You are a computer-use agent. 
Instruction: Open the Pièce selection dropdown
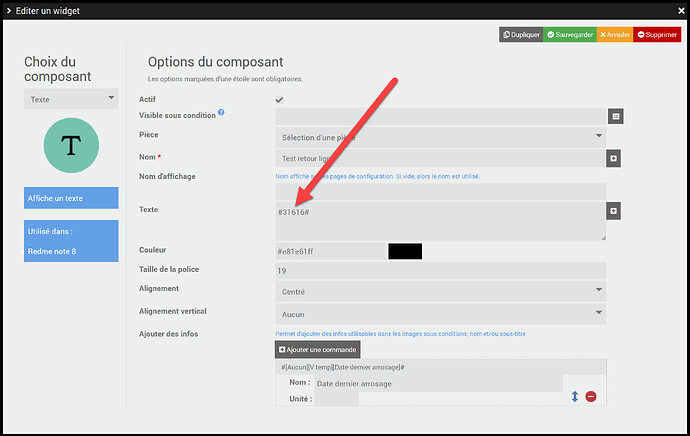click(x=440, y=135)
